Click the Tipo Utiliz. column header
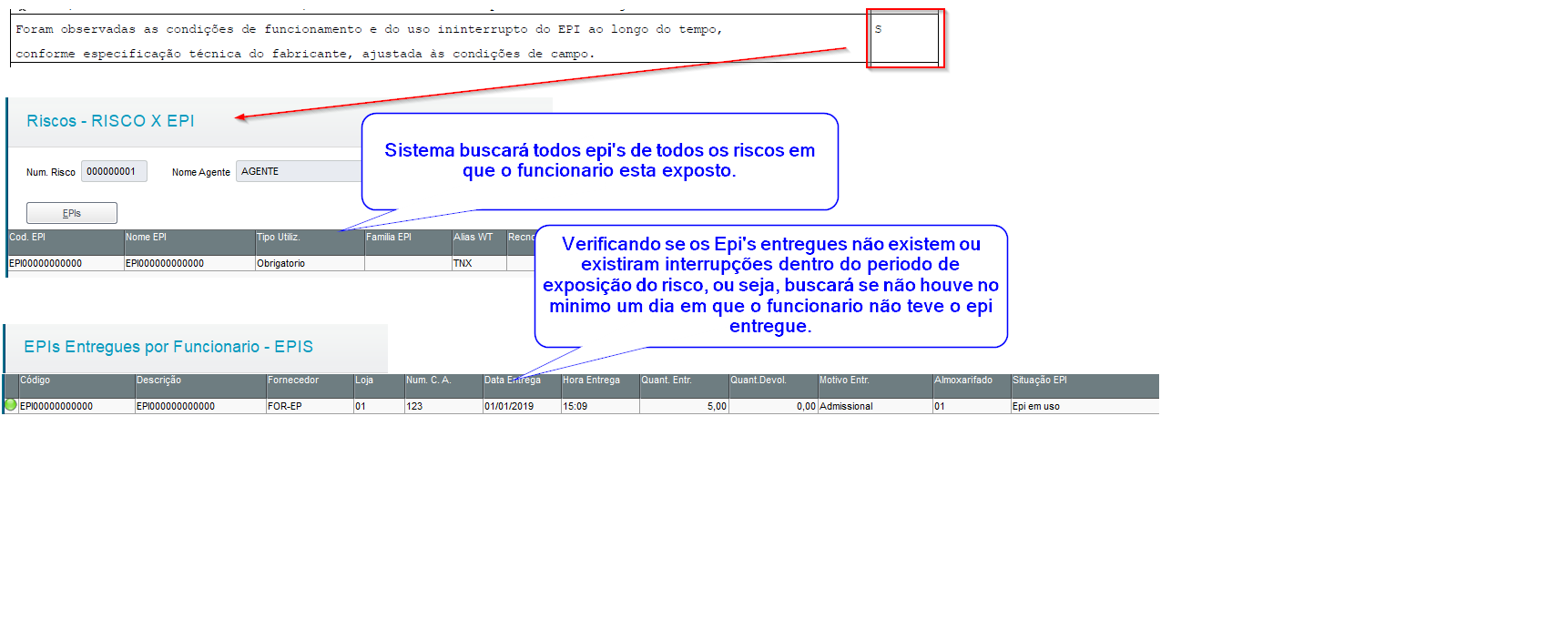 point(310,242)
